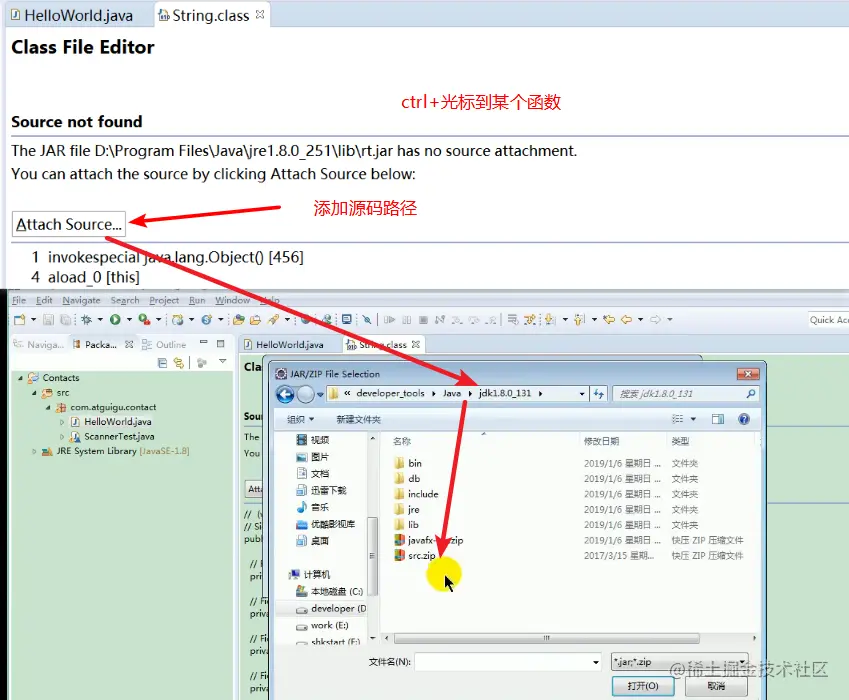Image resolution: width=849 pixels, height=700 pixels.
Task: Open the 组织 (Organize) dropdown
Action: [x=301, y=420]
